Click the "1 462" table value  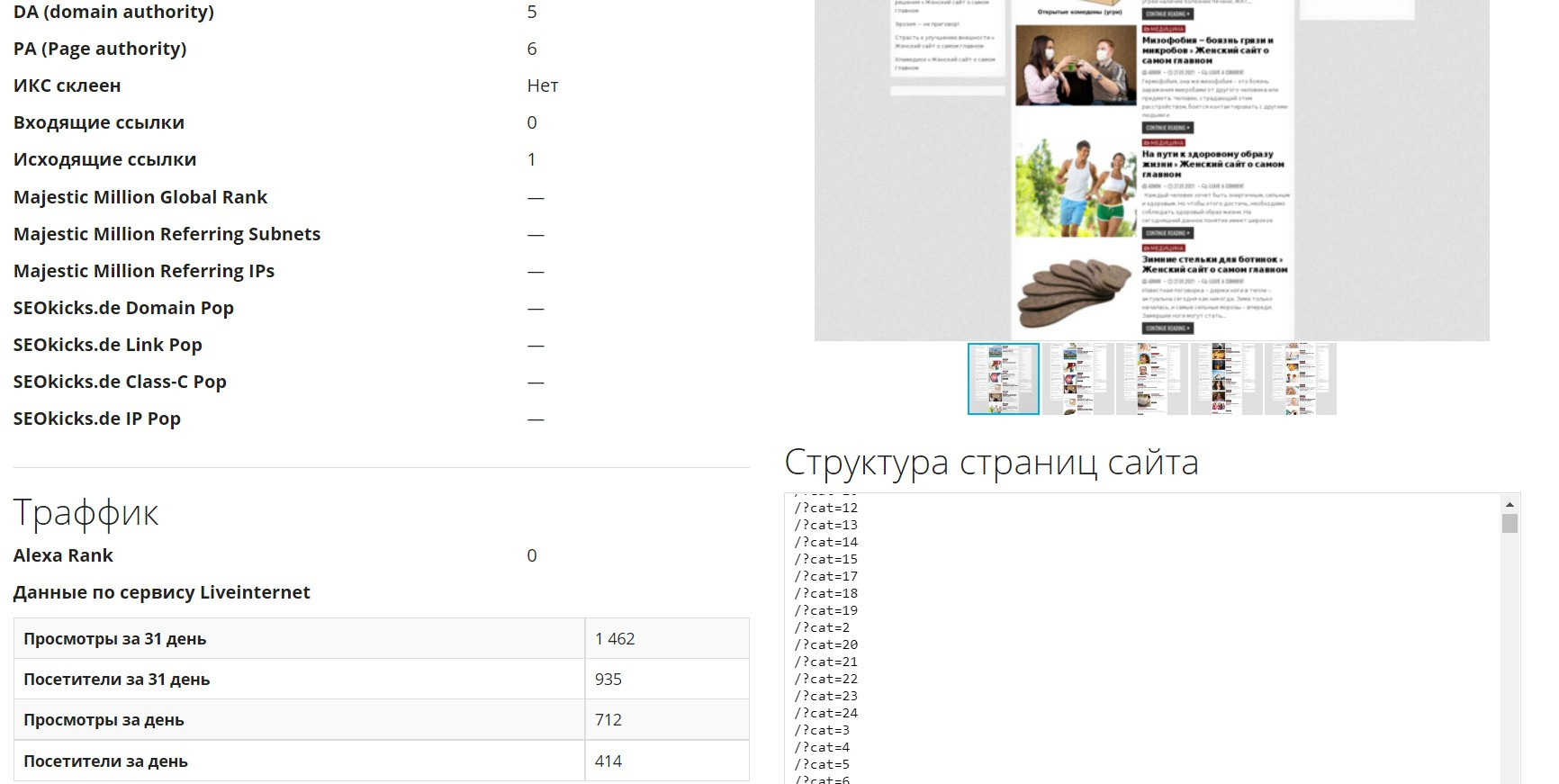pyautogui.click(x=615, y=639)
